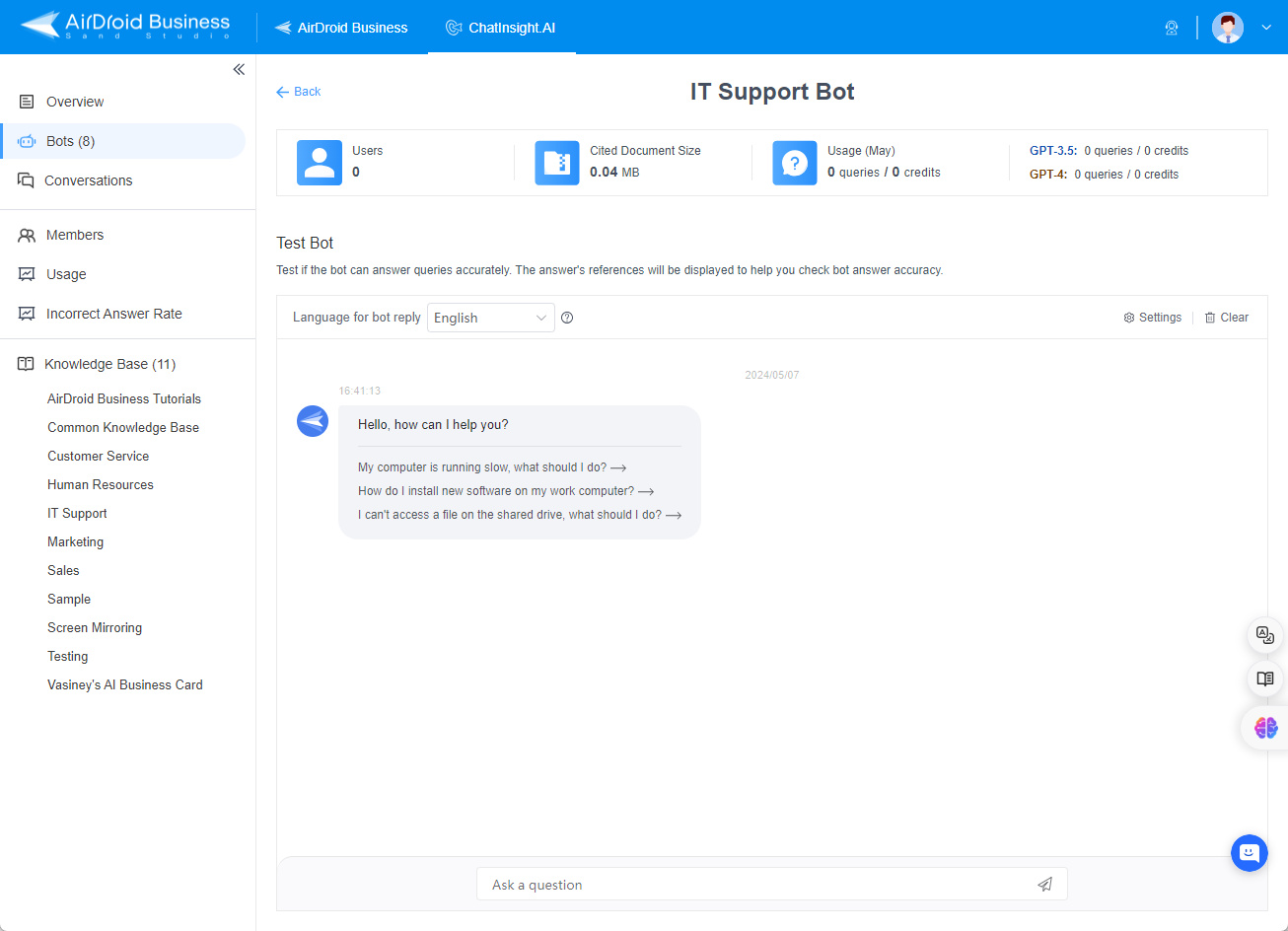This screenshot has width=1288, height=931.
Task: Open Marketing knowledge base
Action: click(75, 541)
